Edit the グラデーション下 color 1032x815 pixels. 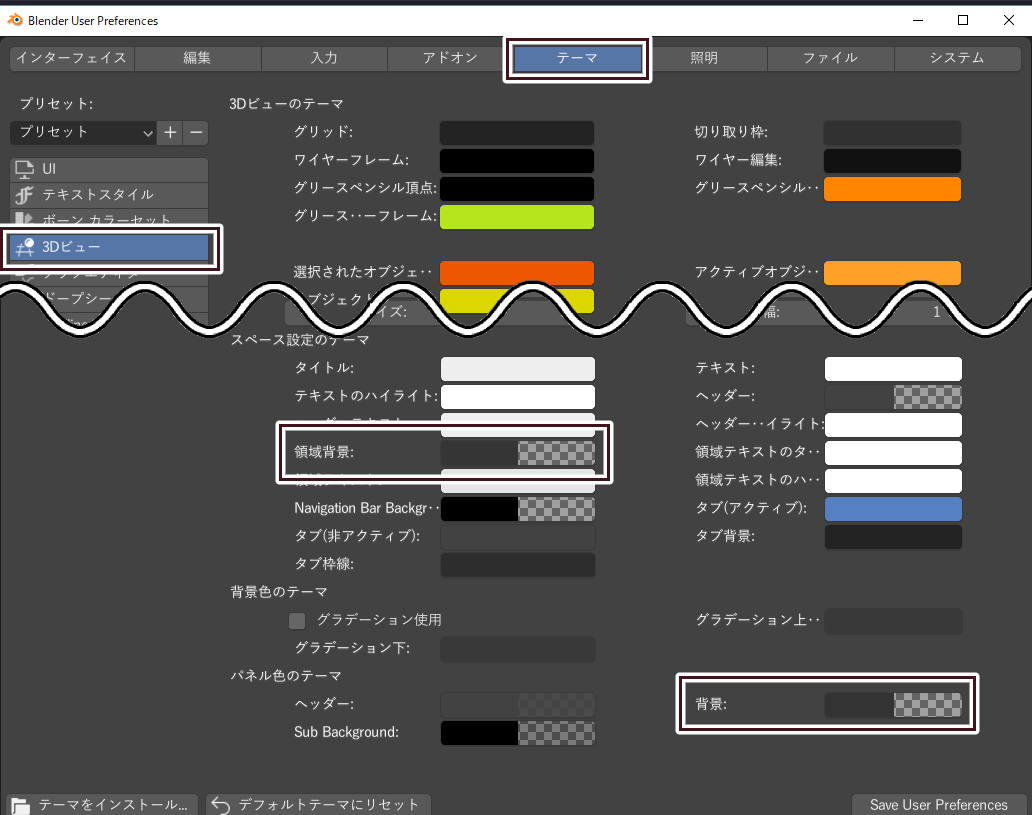click(517, 648)
